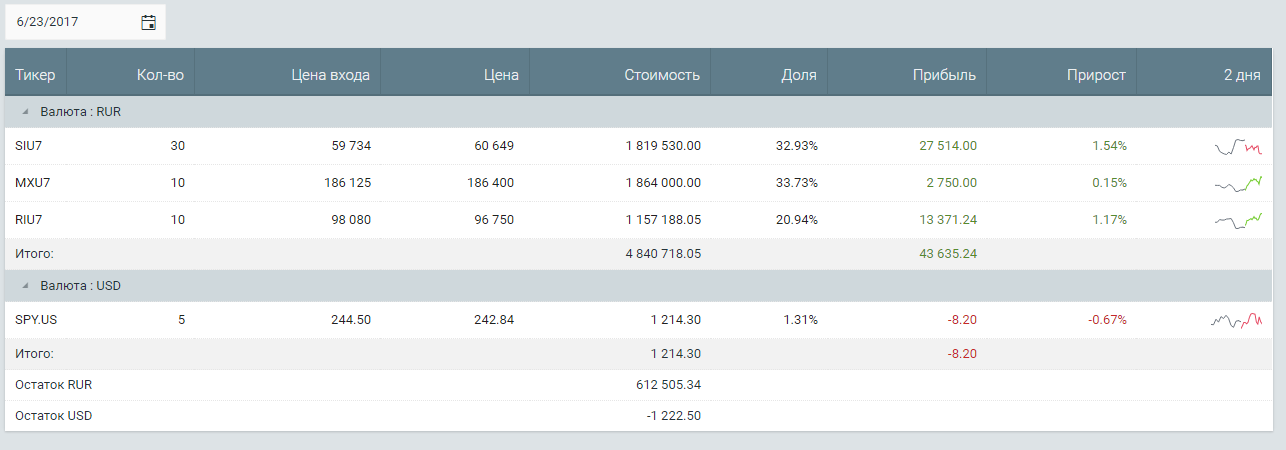Select the MXU7 ticker row

638,183
